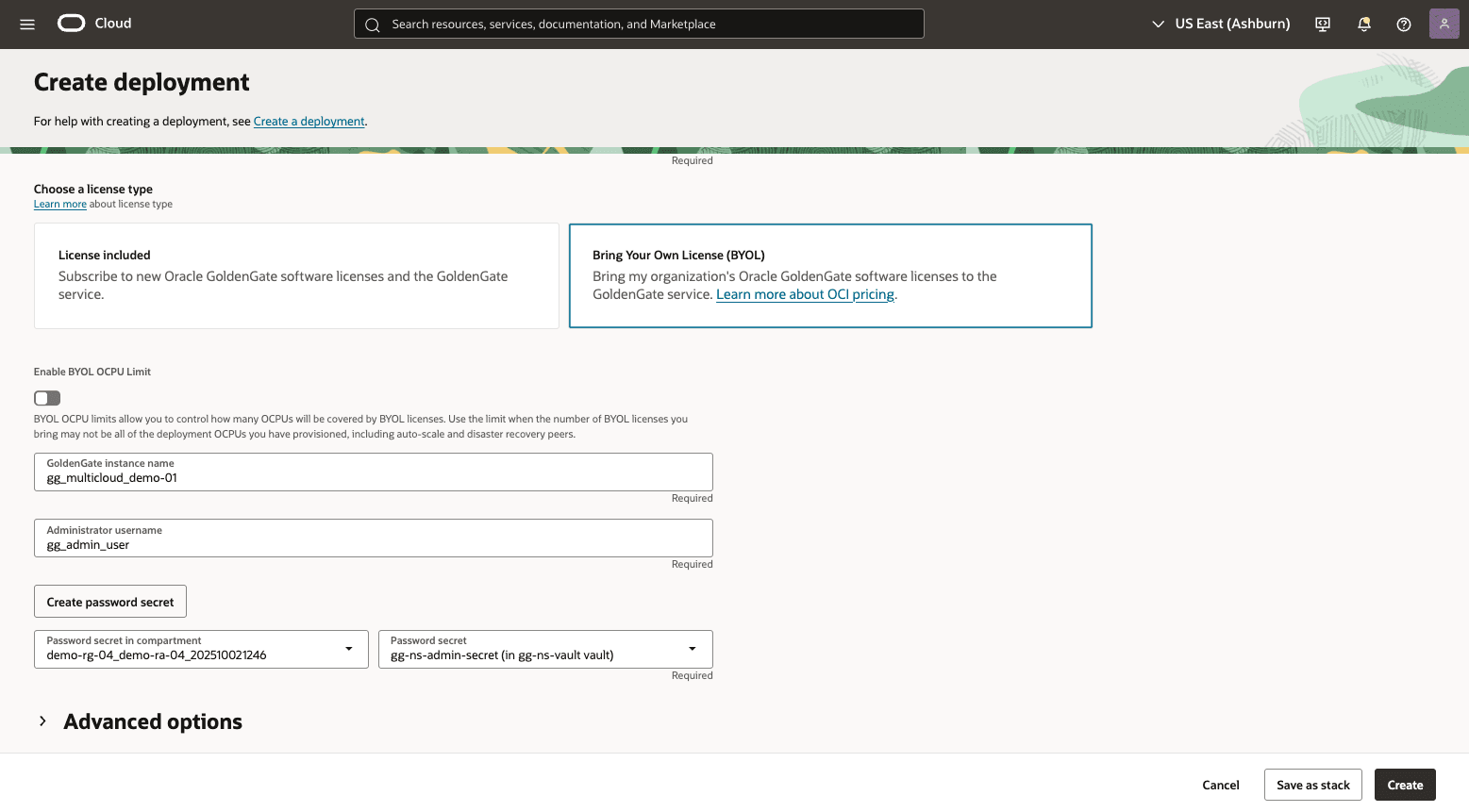Viewport: 1469px width, 812px height.
Task: Open Cloud Shell with the terminal icon
Action: pos(1322,24)
